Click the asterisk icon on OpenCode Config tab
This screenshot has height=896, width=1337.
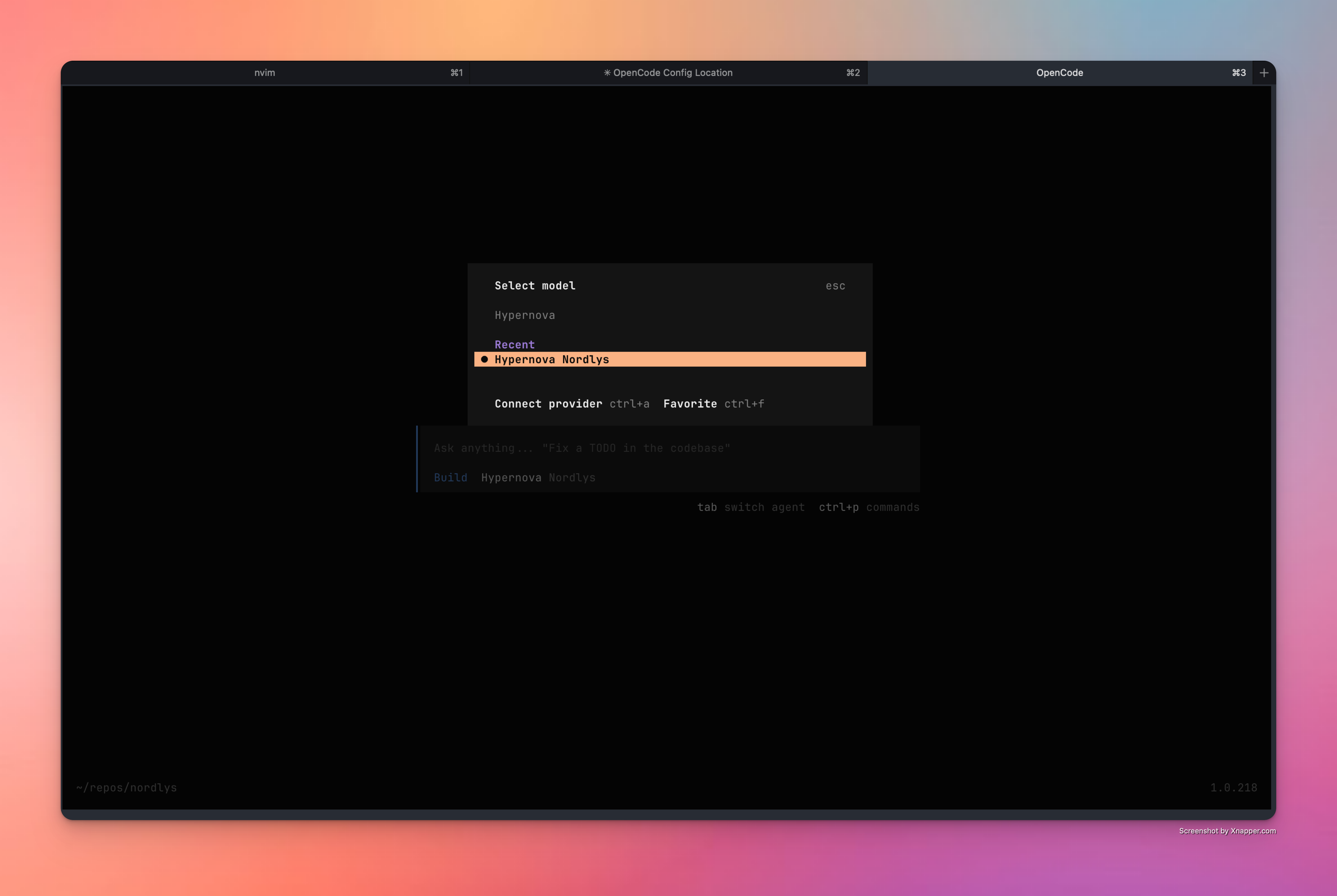point(607,73)
